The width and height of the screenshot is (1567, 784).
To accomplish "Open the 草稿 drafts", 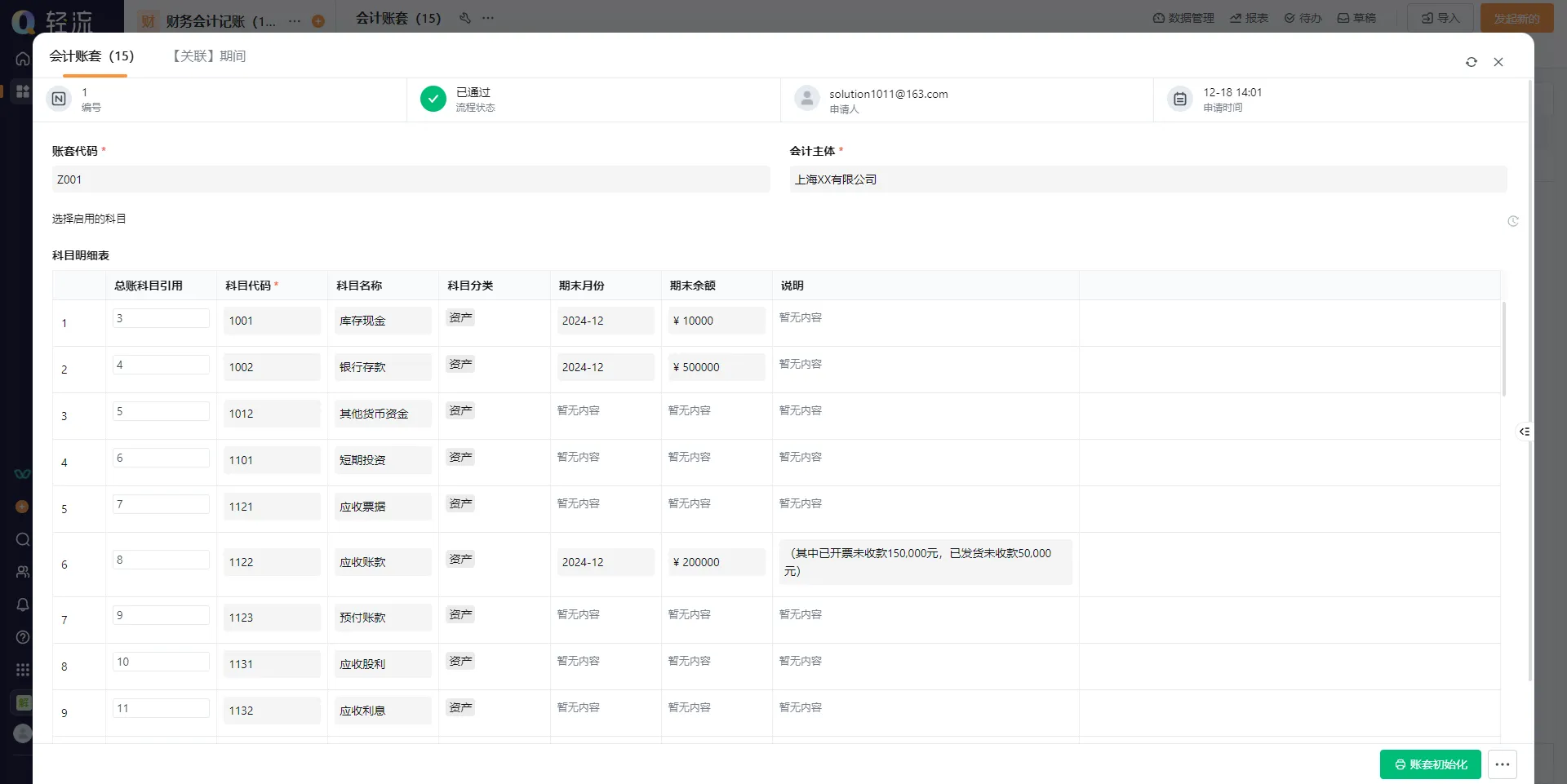I will [1356, 17].
